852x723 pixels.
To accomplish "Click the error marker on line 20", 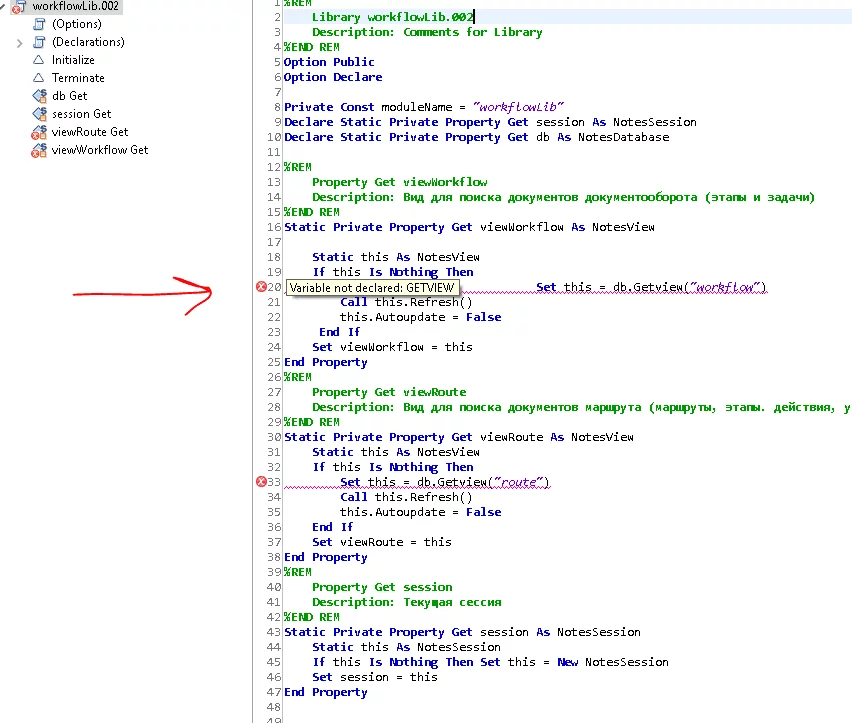I will point(262,287).
